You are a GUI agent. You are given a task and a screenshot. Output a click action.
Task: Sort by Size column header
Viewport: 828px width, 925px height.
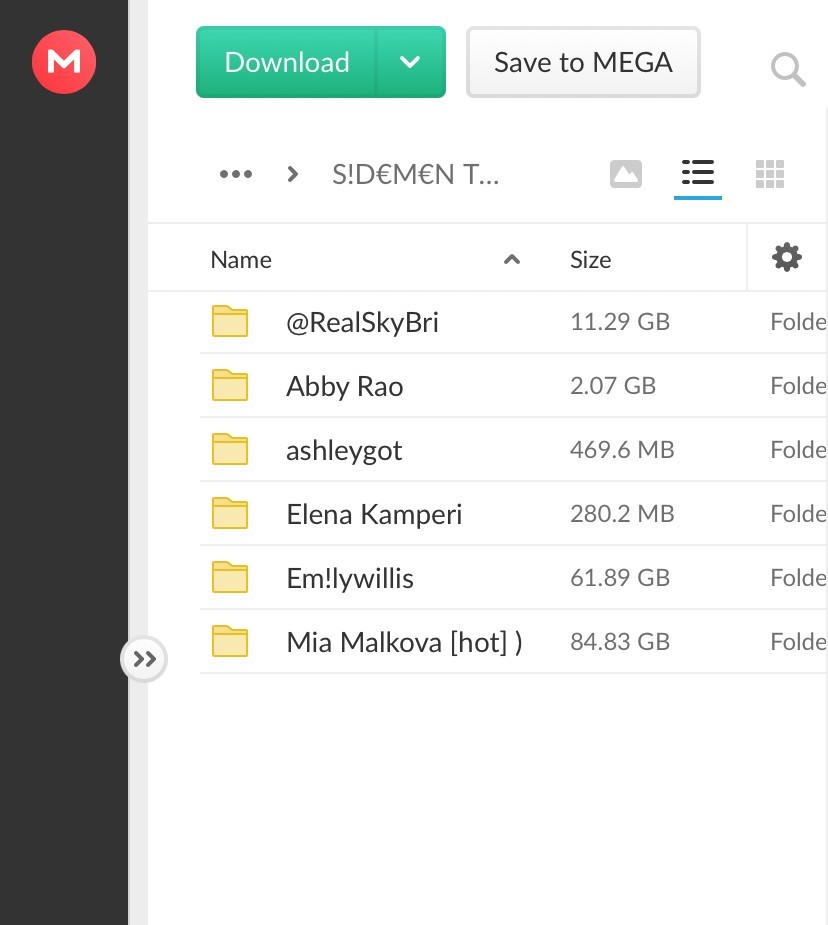[590, 260]
